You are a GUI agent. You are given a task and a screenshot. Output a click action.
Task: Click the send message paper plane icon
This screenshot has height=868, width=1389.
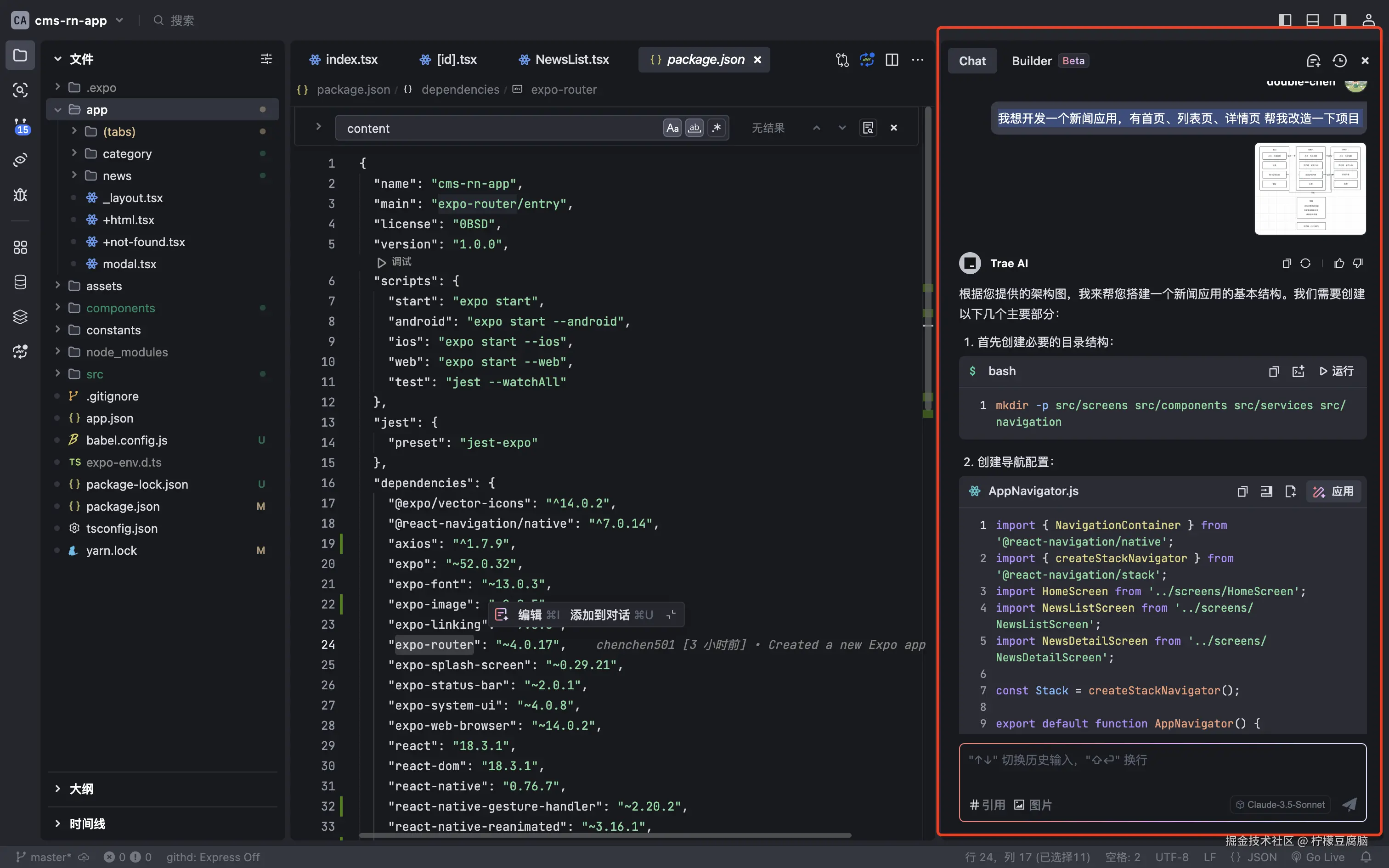pos(1349,804)
